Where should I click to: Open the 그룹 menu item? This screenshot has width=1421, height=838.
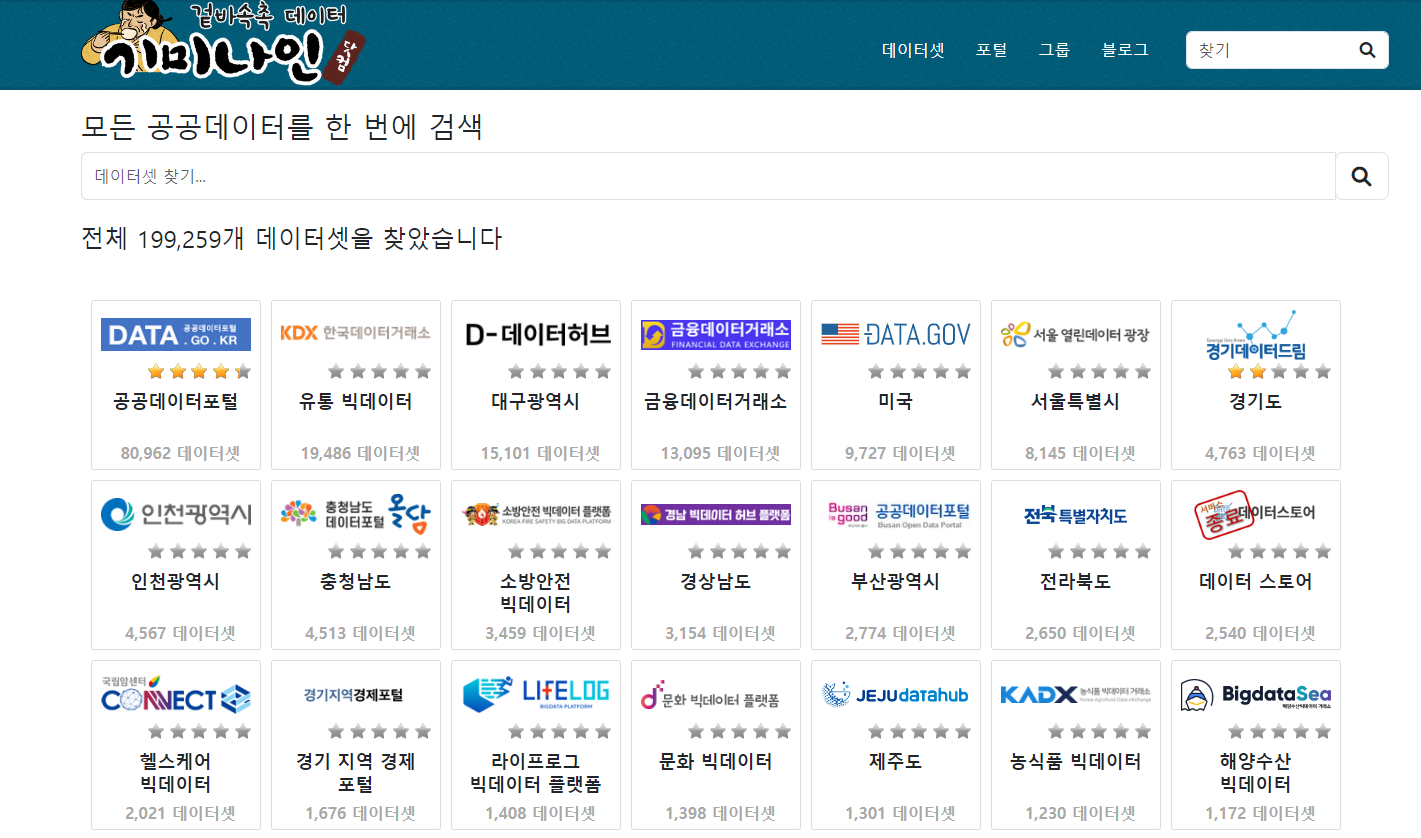click(1054, 50)
